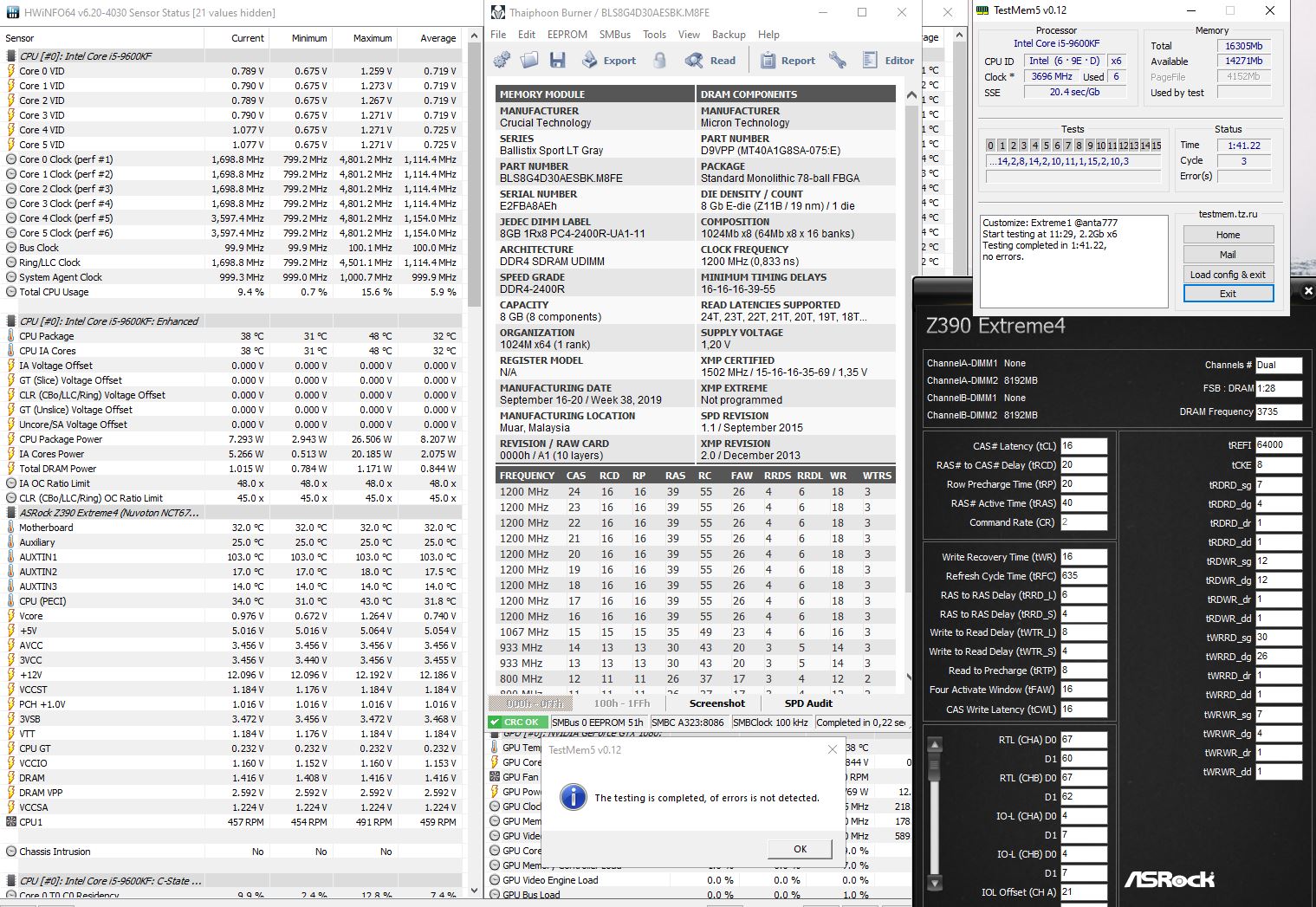The height and width of the screenshot is (907, 1316).
Task: Open the EEPROM menu
Action: tap(567, 35)
